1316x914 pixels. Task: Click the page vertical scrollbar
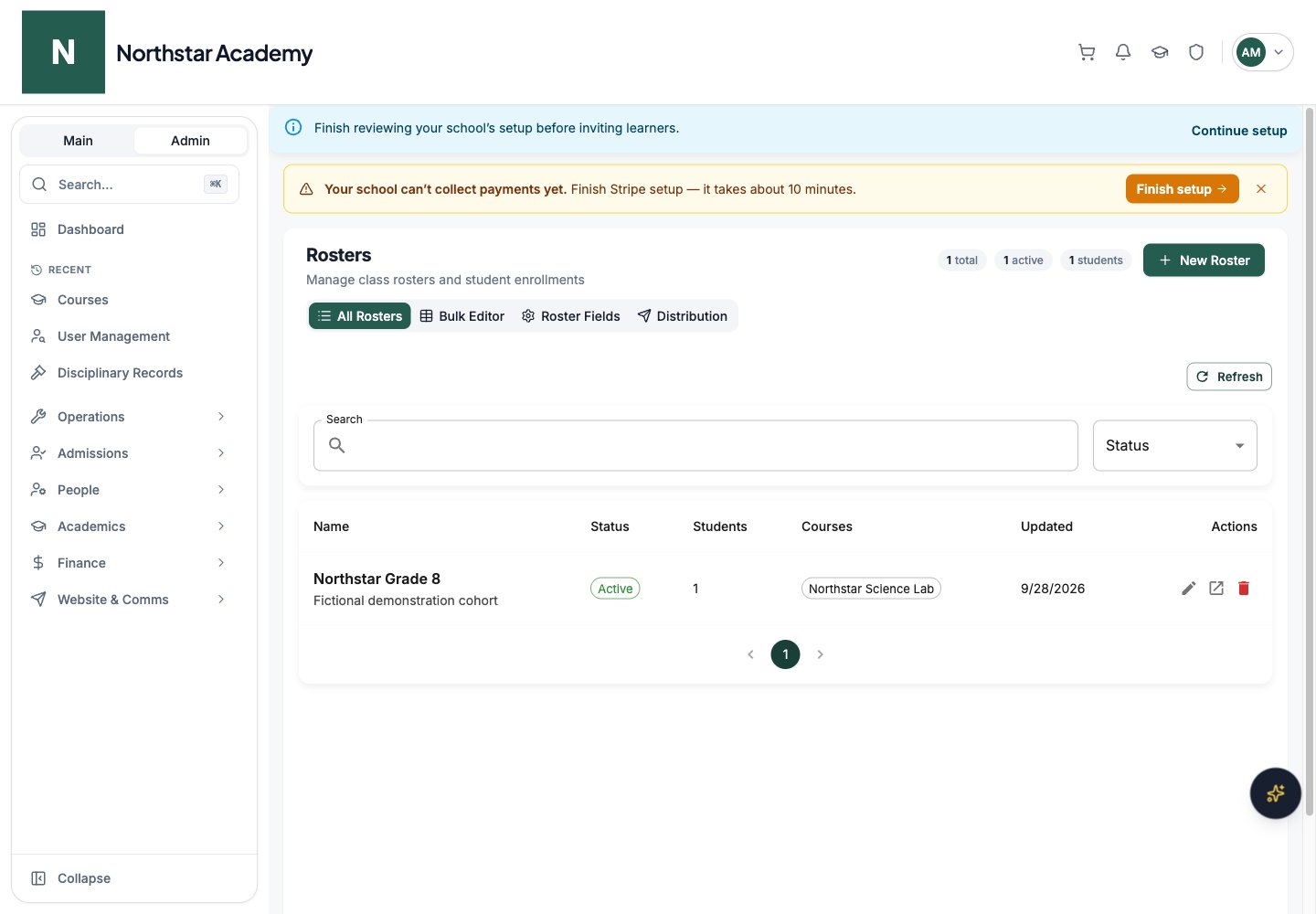(x=1309, y=462)
